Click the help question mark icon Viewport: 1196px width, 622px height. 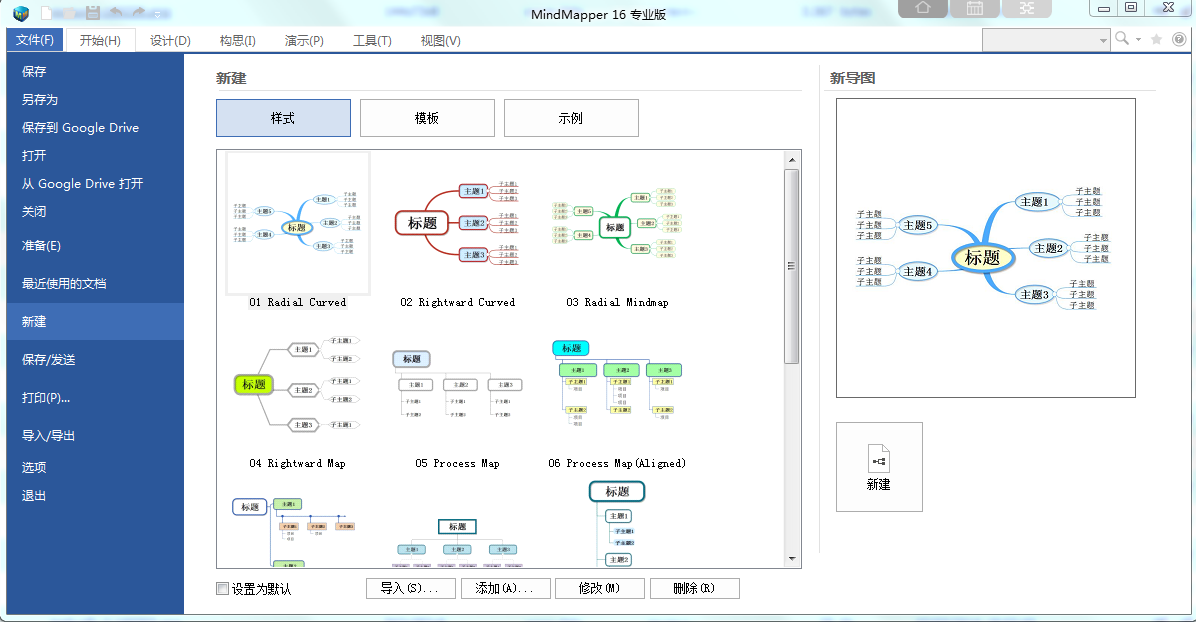pos(1179,39)
